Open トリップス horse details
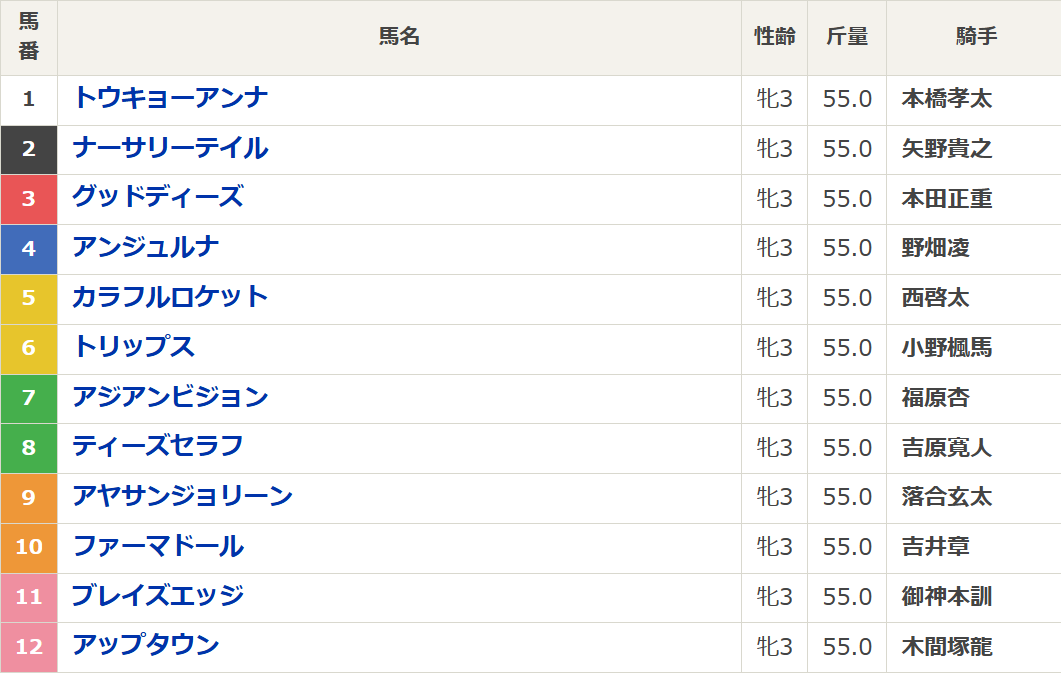Viewport: 1061px width, 673px height. [133, 347]
